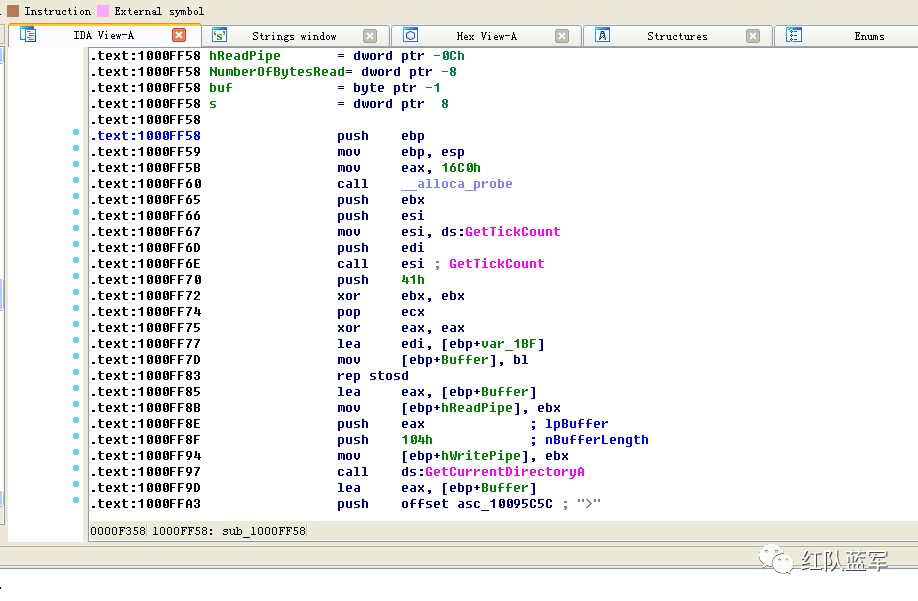Viewport: 918px width, 601px height.
Task: Click the rep stosd instruction
Action: (x=373, y=376)
